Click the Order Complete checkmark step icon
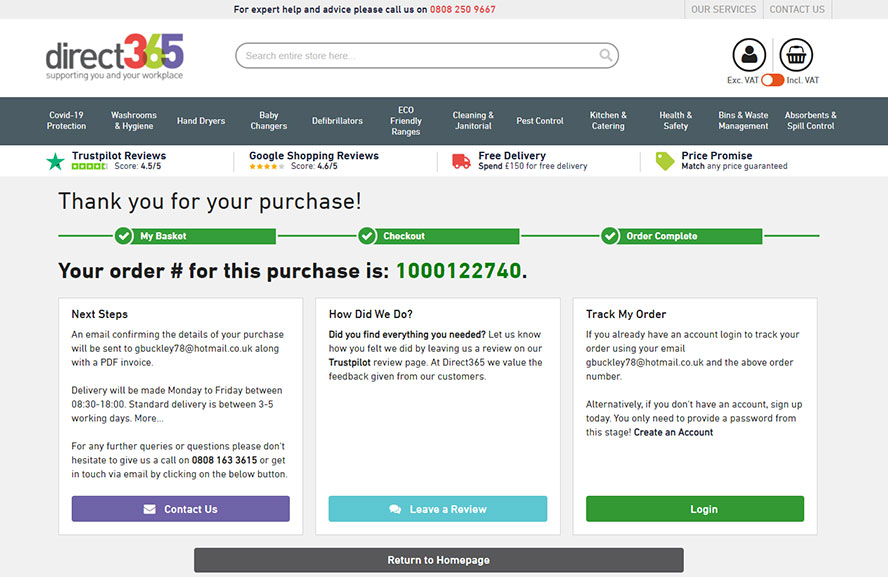888x577 pixels. click(610, 236)
